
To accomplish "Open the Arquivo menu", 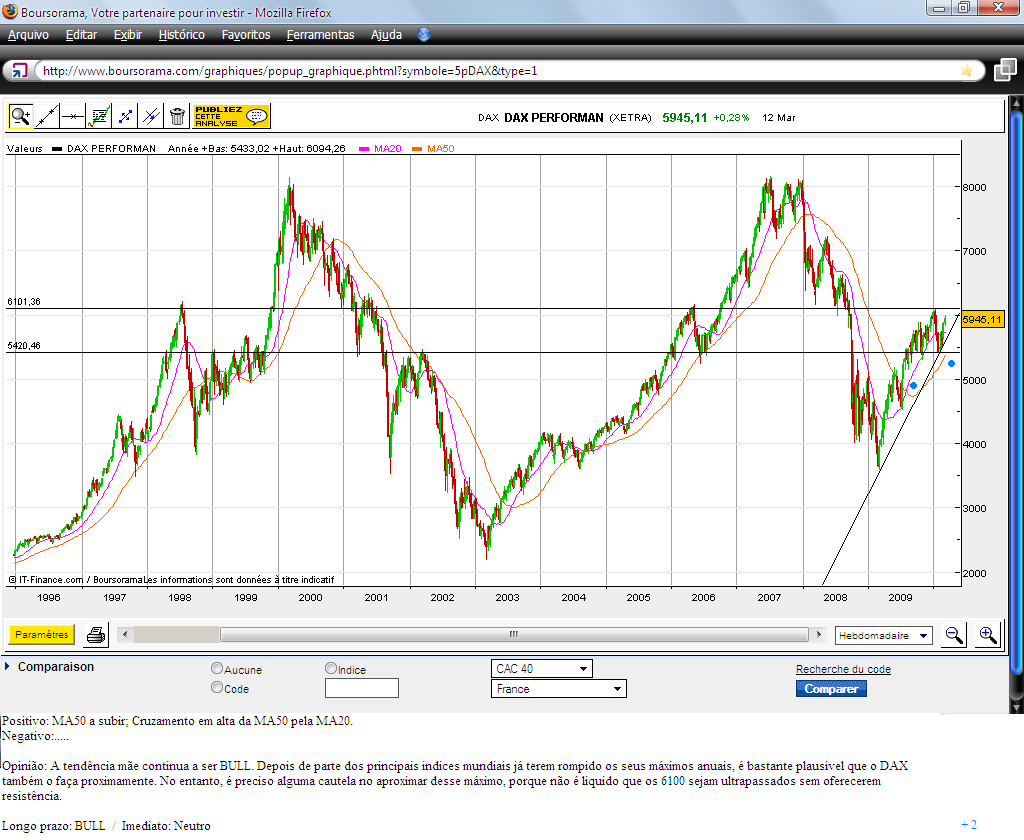I will (28, 35).
